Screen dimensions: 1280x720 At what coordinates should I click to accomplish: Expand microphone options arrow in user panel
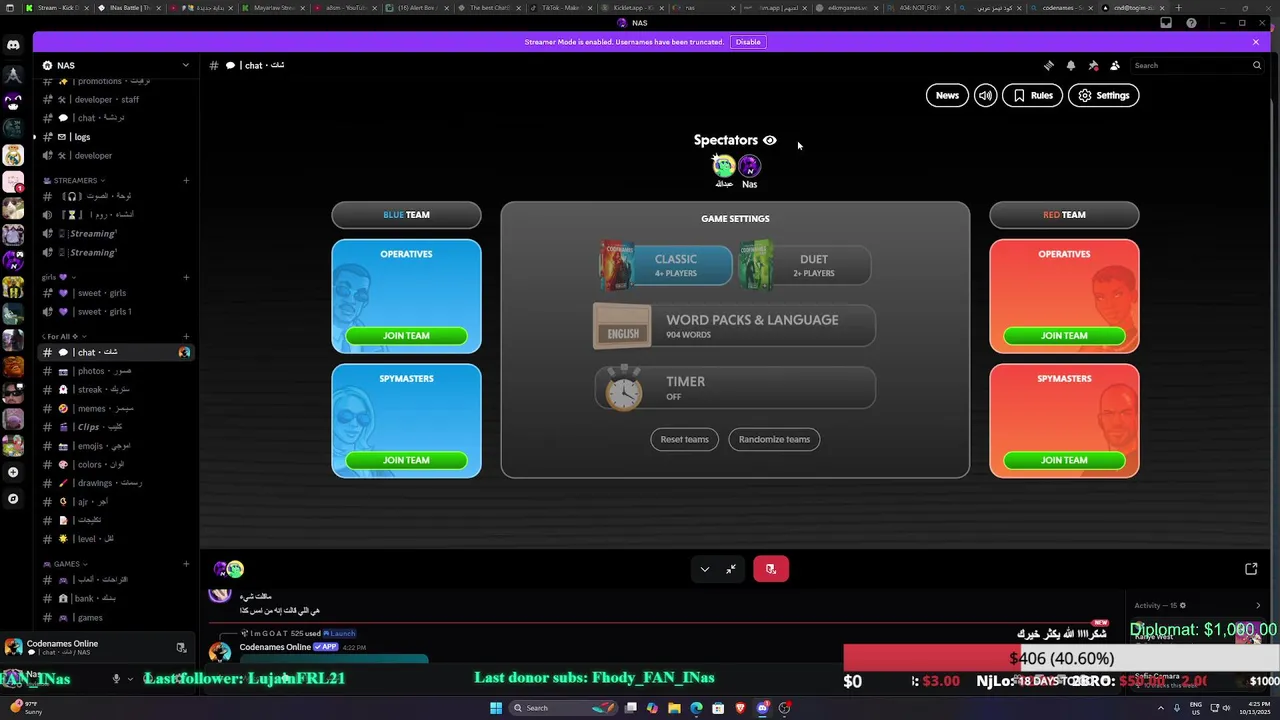[132, 678]
